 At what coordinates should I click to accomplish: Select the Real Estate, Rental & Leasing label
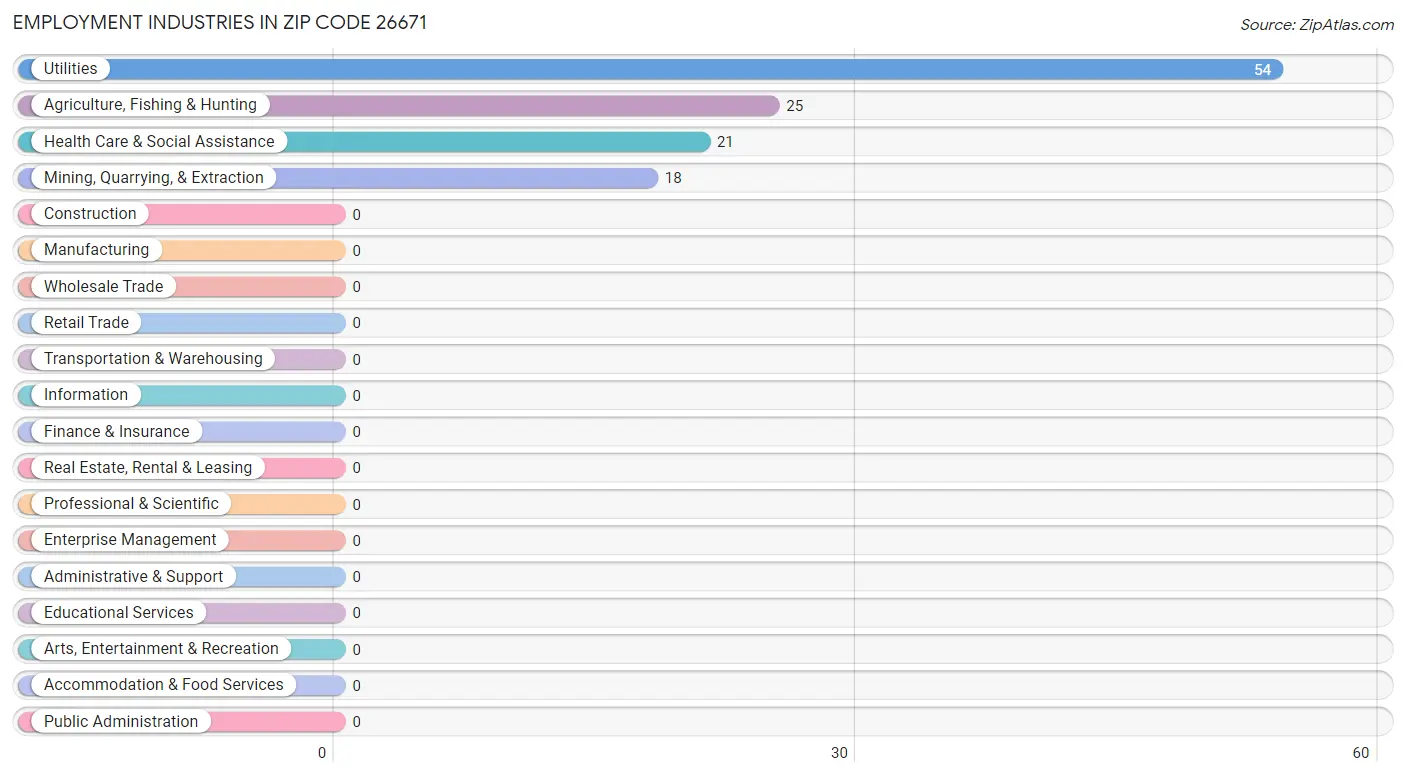pos(148,467)
